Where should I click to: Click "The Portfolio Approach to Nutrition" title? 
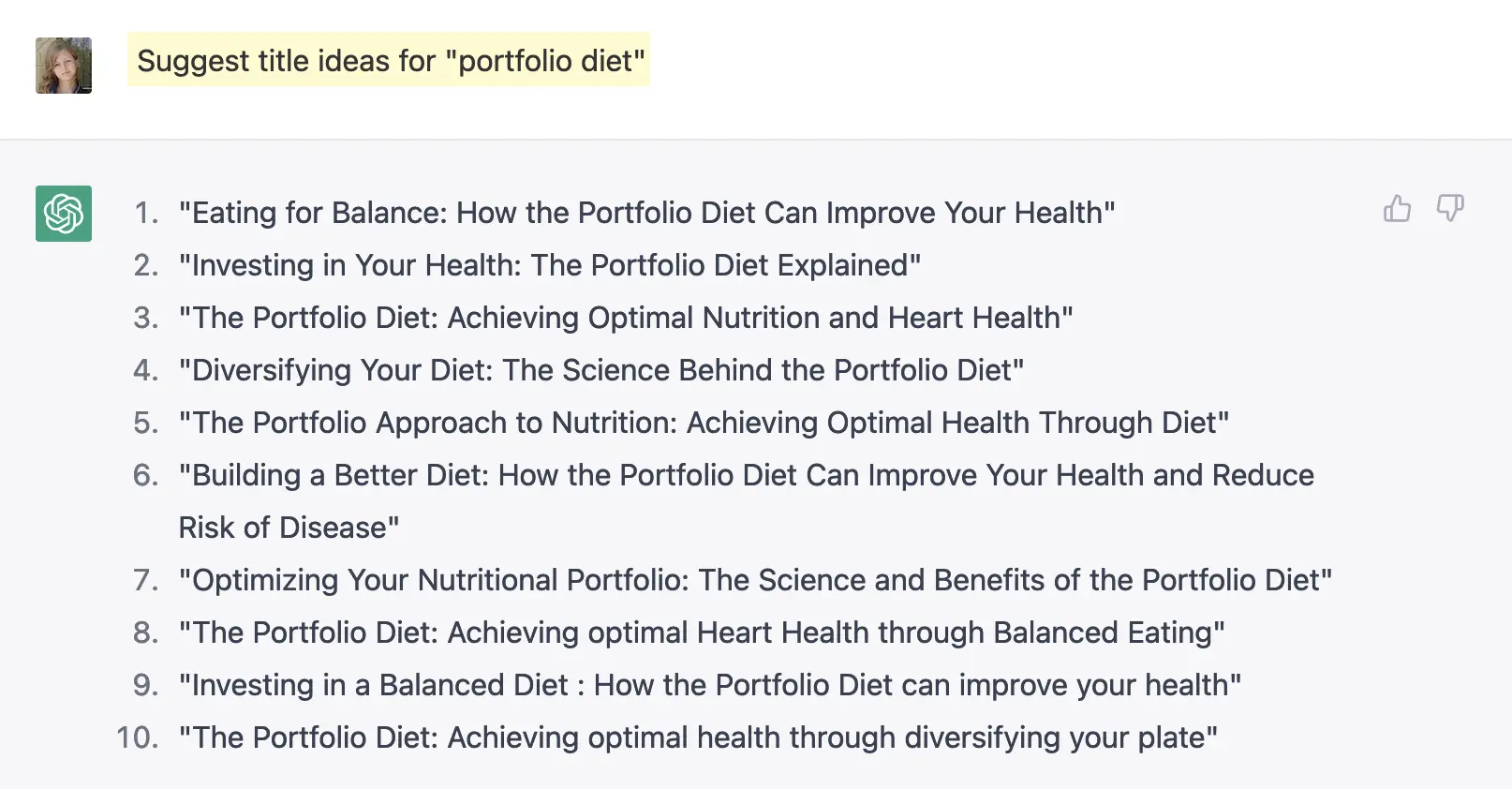704,423
